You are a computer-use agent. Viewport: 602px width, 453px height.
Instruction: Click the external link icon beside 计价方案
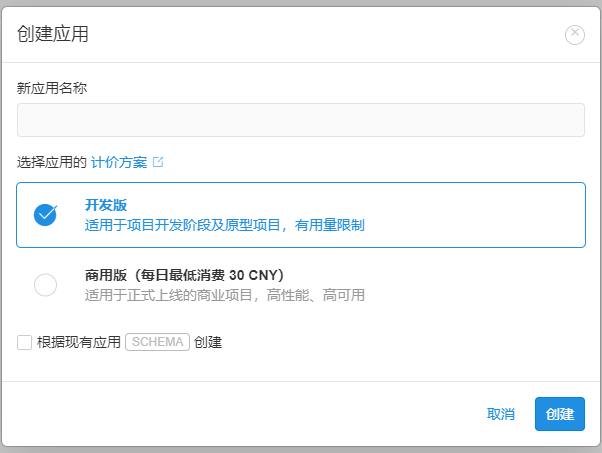[157, 162]
